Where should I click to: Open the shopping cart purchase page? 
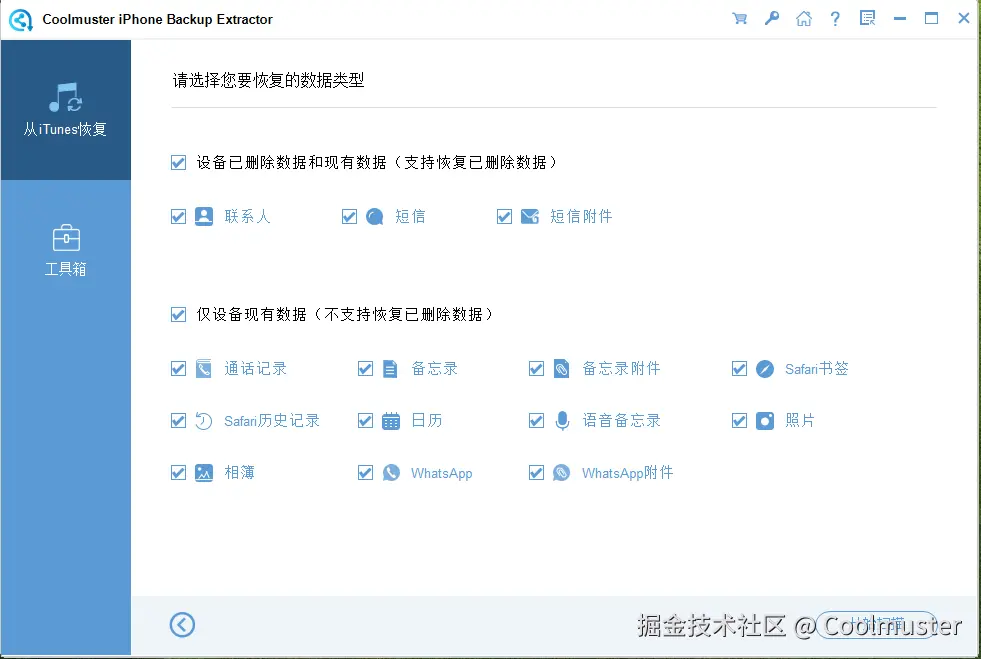click(x=740, y=18)
